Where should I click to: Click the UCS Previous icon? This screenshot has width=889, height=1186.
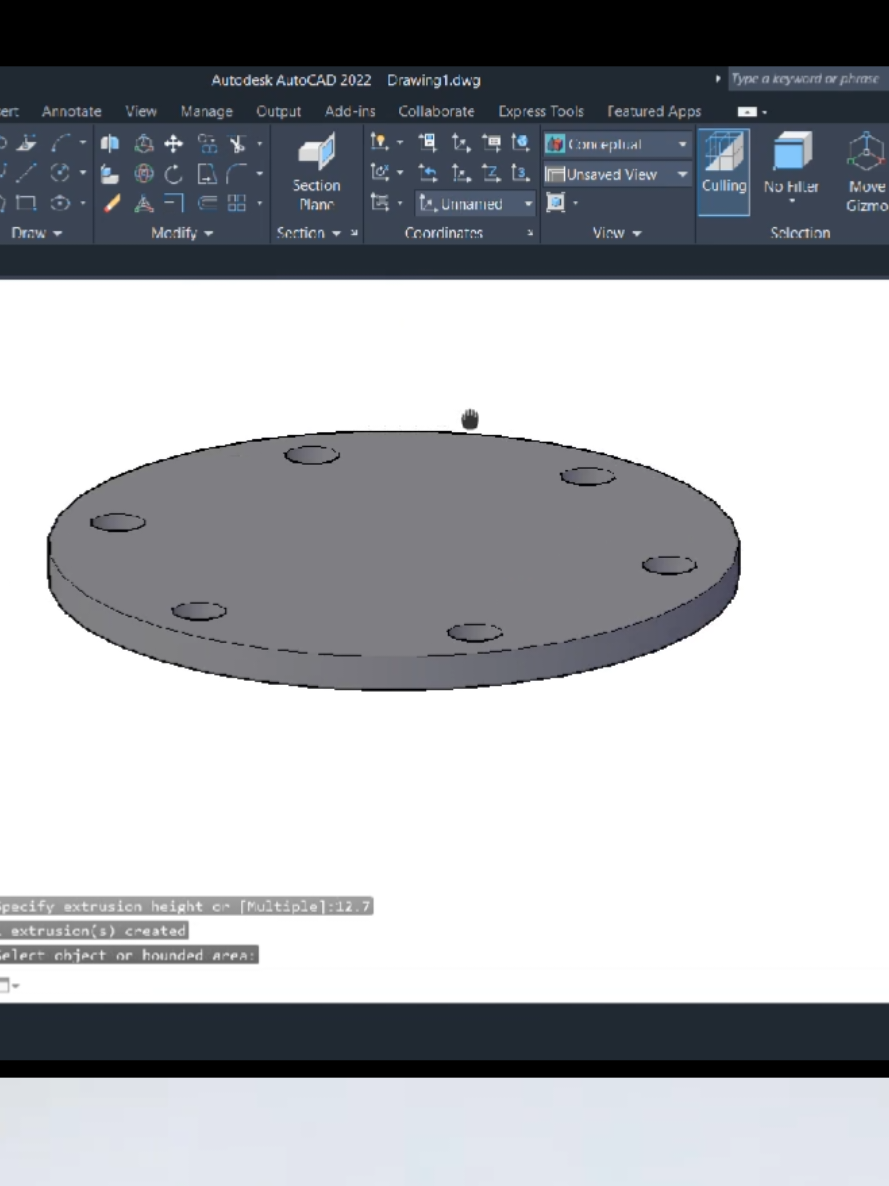click(x=427, y=173)
